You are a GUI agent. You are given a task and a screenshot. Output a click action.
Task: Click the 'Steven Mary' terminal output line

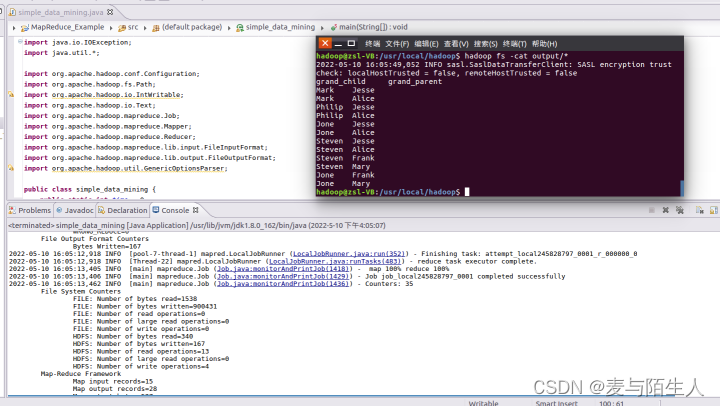pos(343,167)
